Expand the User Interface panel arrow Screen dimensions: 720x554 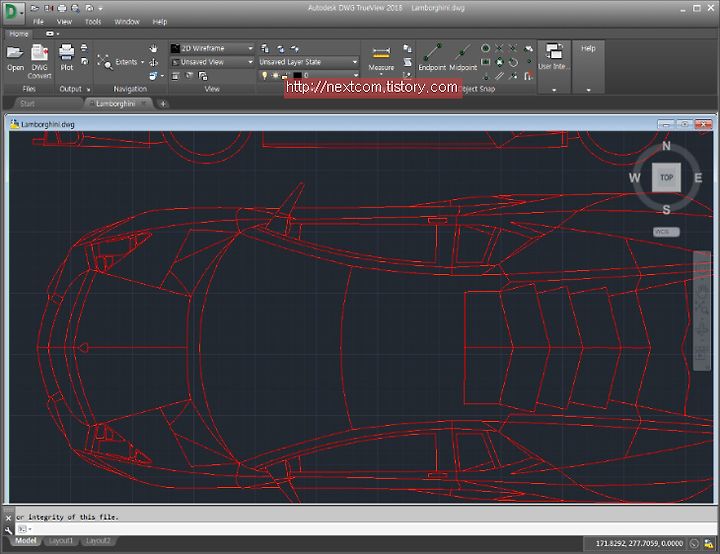[554, 90]
